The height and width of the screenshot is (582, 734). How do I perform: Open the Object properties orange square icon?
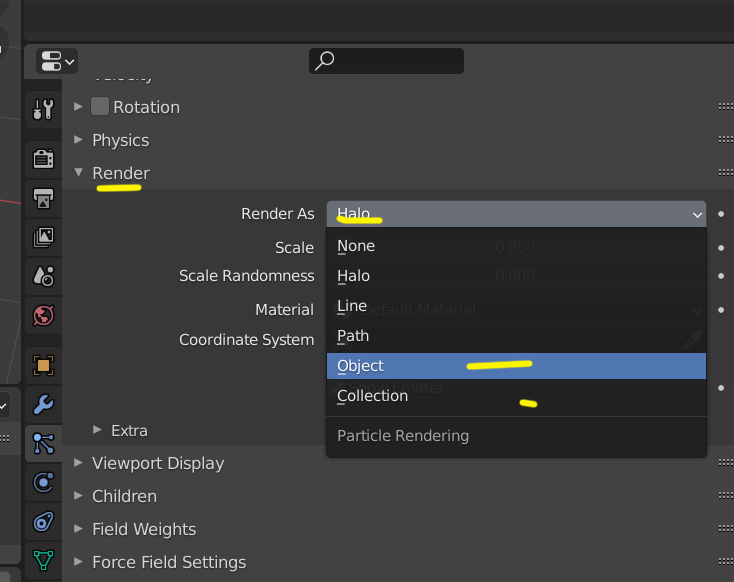coord(43,365)
